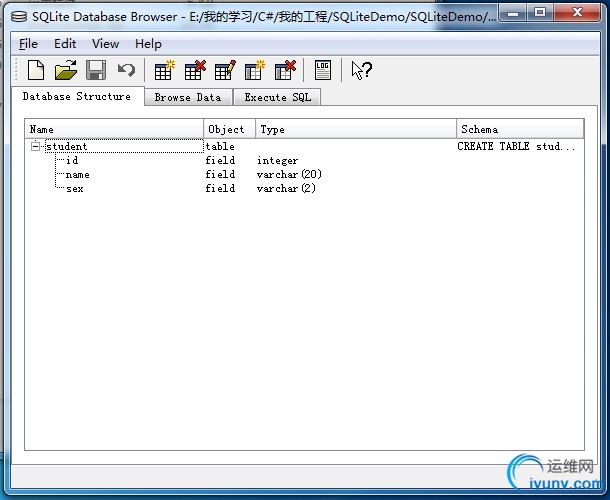Select the id field row
This screenshot has height=500, width=610.
pos(304,160)
